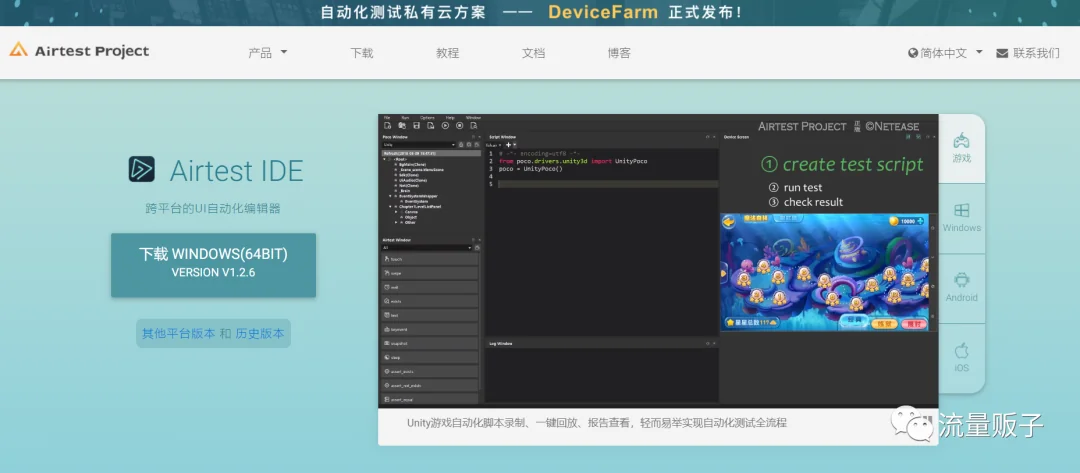Click the Stop script toolbar icon
1080x473 pixels.
pyautogui.click(x=459, y=126)
